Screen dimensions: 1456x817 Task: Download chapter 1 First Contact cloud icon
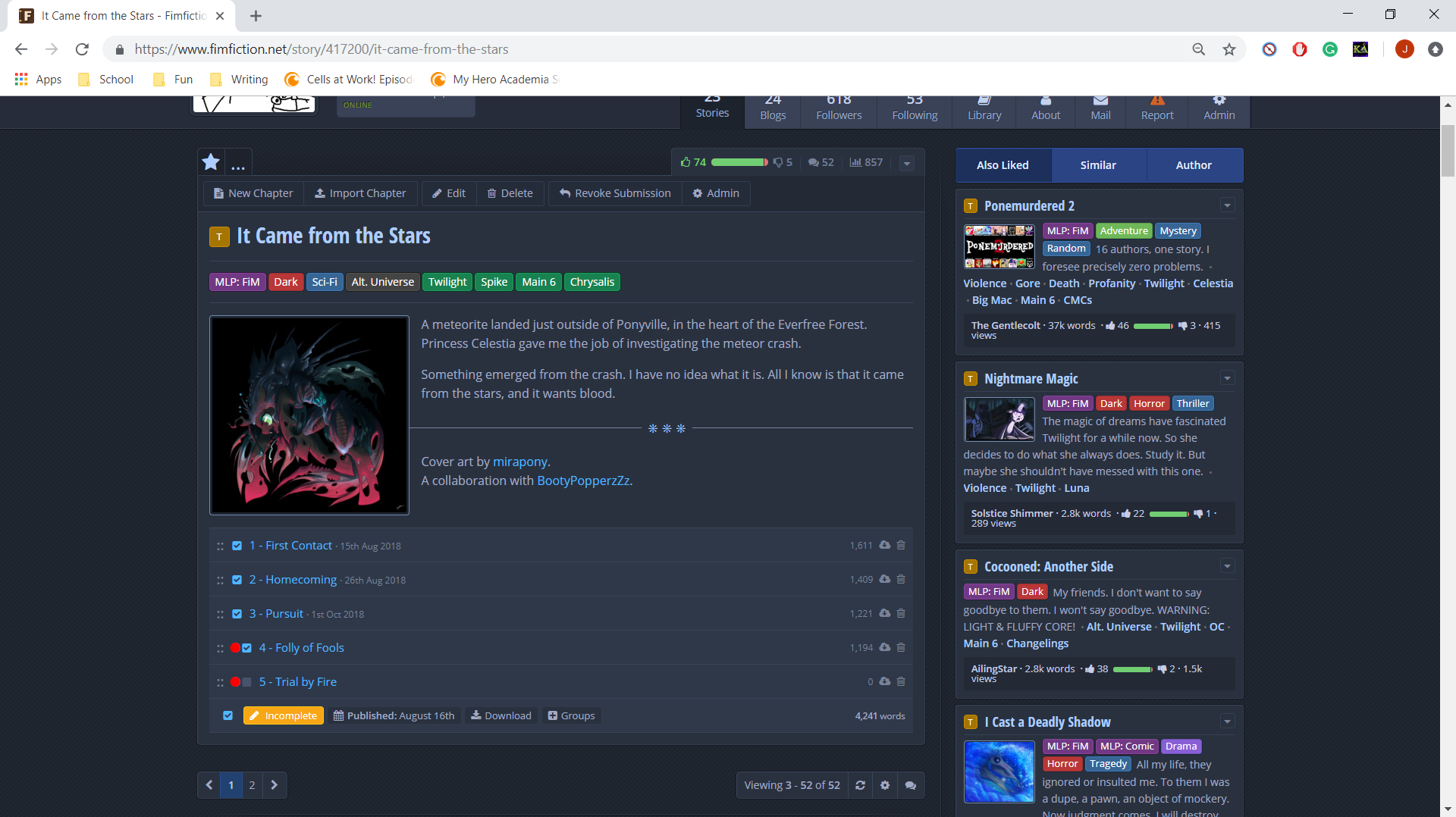coord(884,545)
